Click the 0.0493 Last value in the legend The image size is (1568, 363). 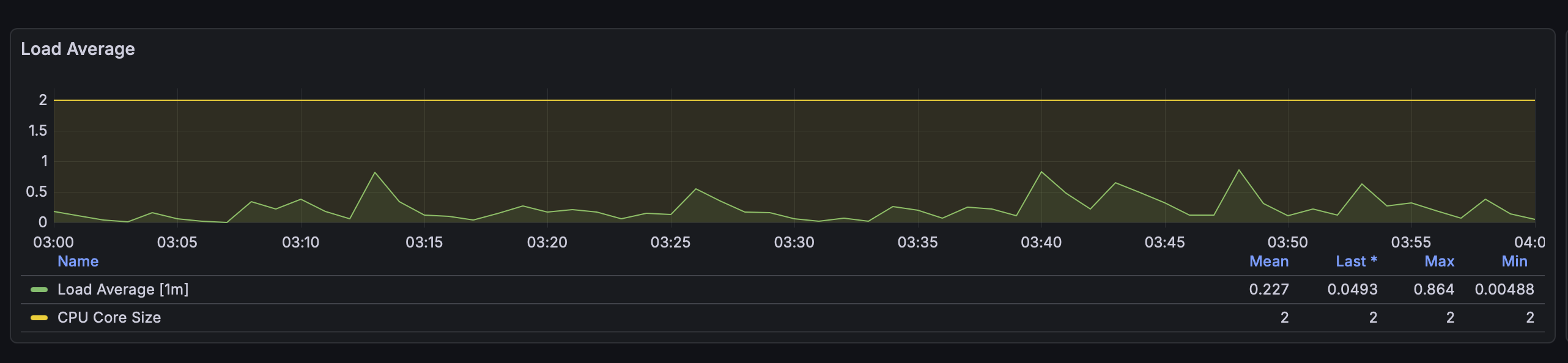click(1353, 290)
